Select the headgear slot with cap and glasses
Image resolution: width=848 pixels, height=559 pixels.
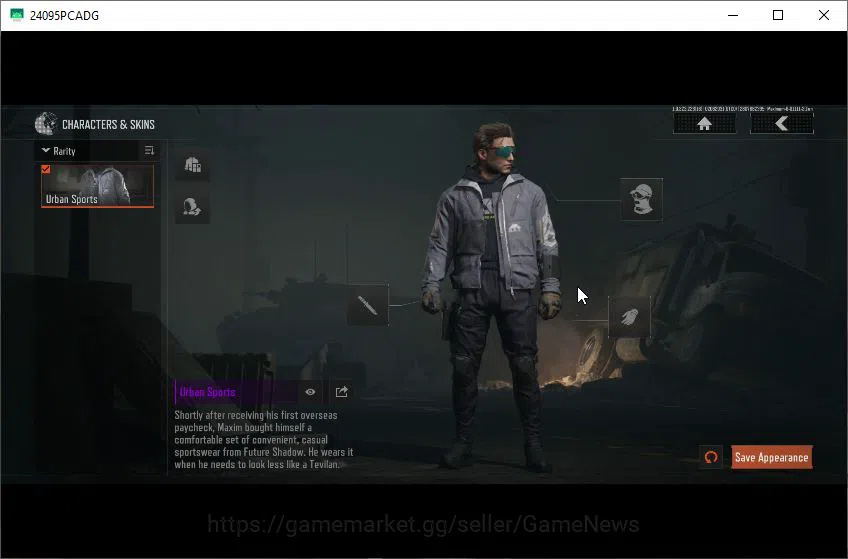coord(641,199)
